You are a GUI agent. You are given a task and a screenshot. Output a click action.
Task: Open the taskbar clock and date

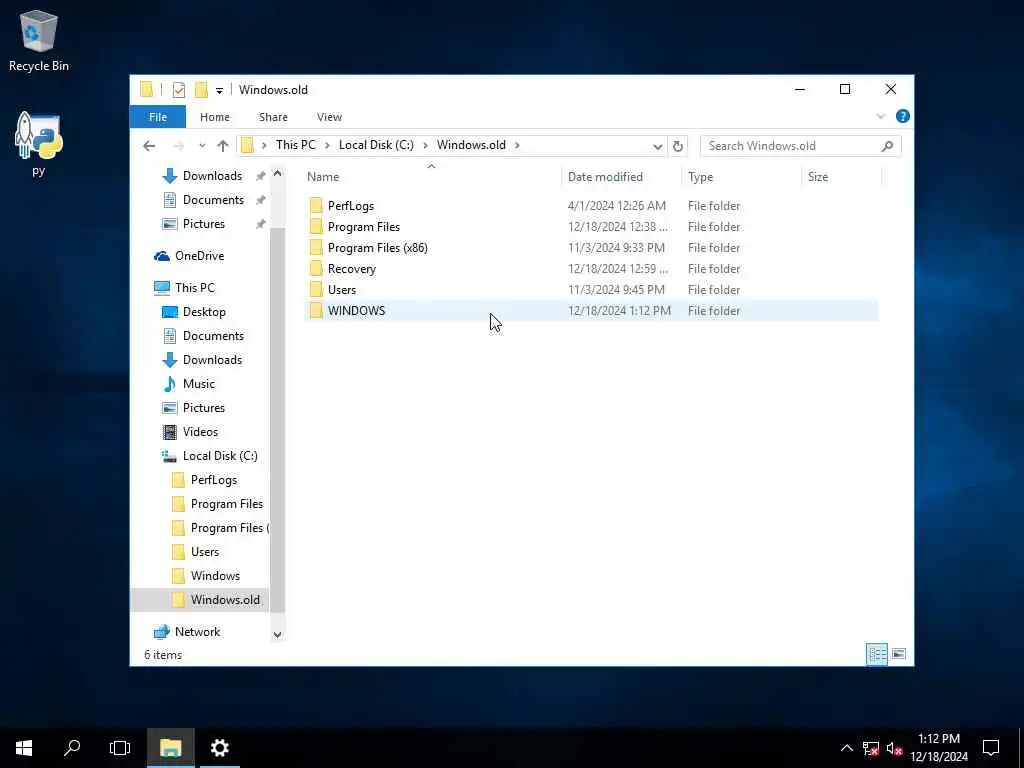pyautogui.click(x=939, y=748)
